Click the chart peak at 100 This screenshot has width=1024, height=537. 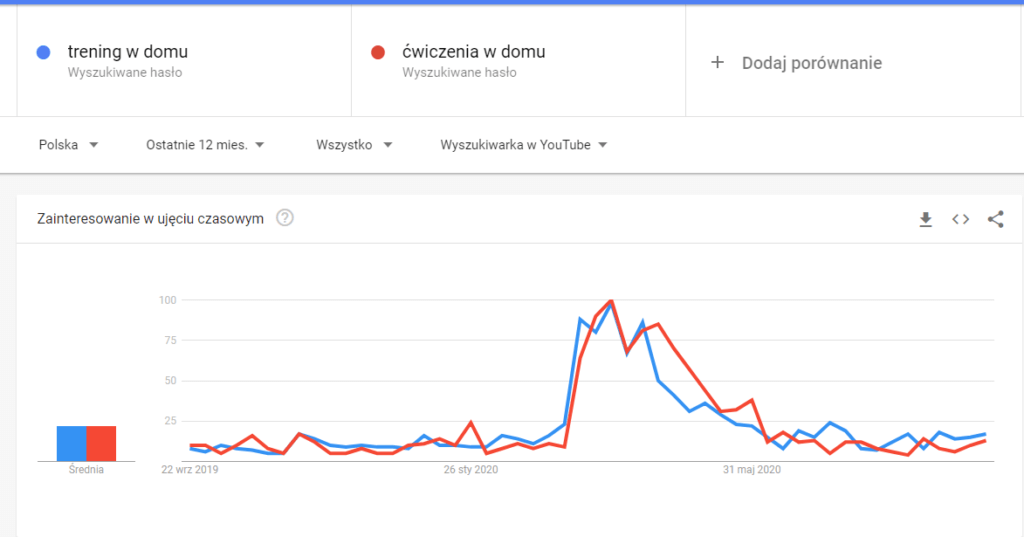pos(610,301)
